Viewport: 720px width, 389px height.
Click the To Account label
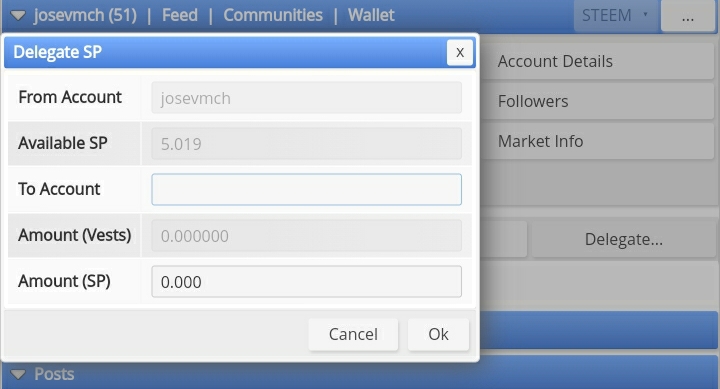pyautogui.click(x=59, y=189)
